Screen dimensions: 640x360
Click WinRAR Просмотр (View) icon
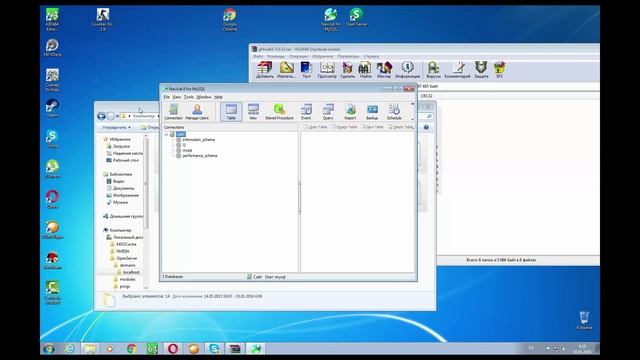[x=327, y=70]
